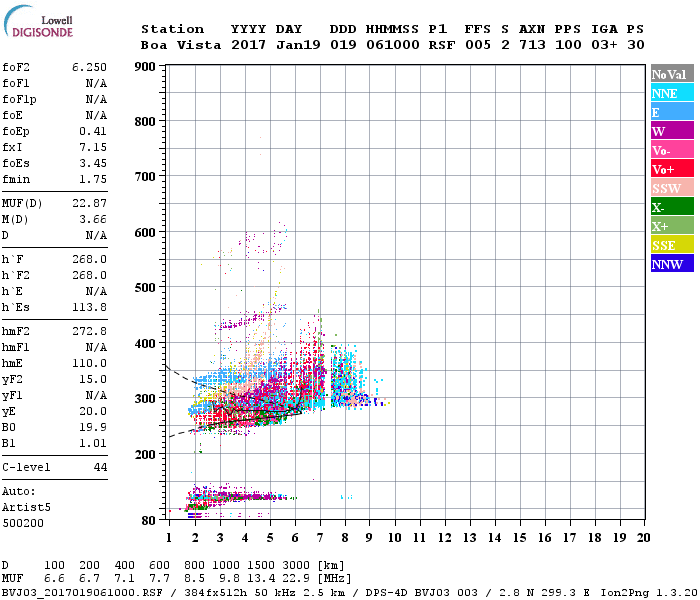Select the NNW dark blue legend swatch

pos(672,263)
